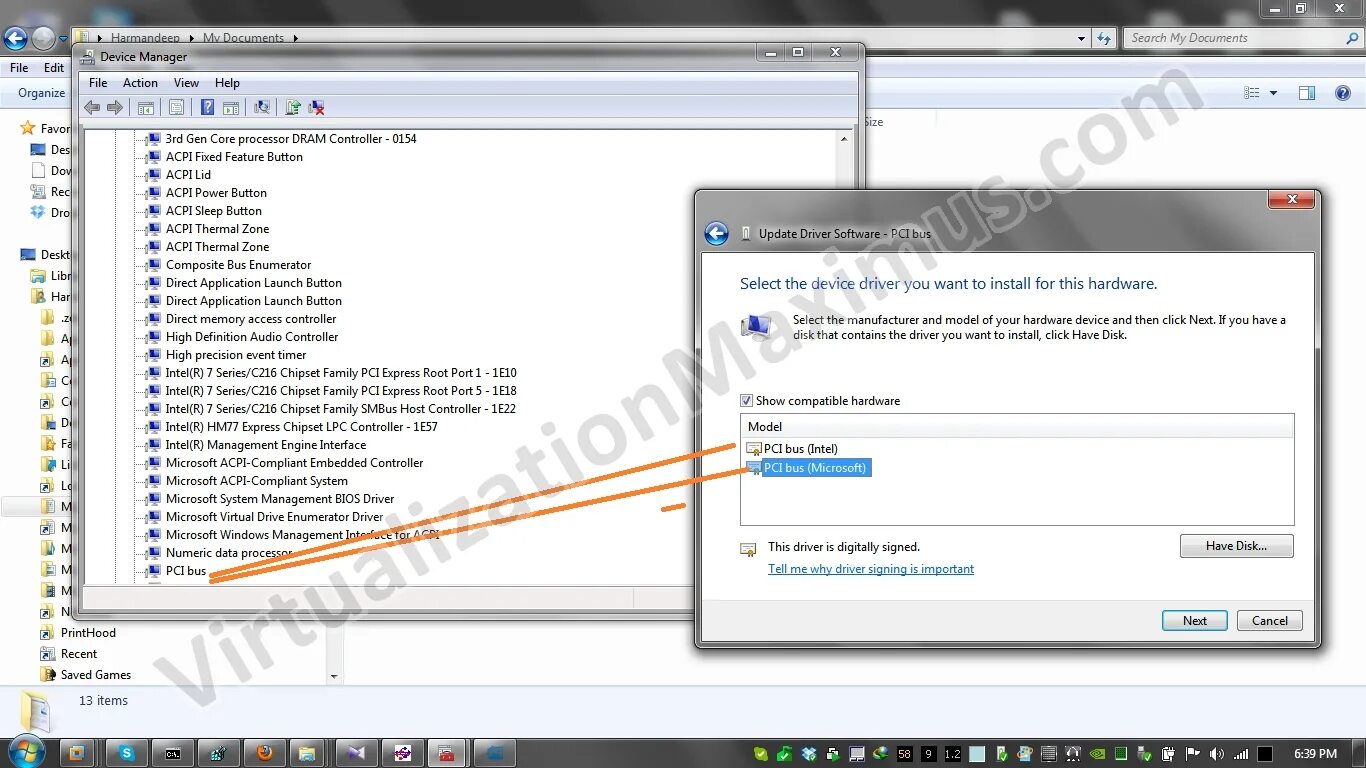
Task: Select Saved Games in Explorer sidebar
Action: tap(96, 675)
